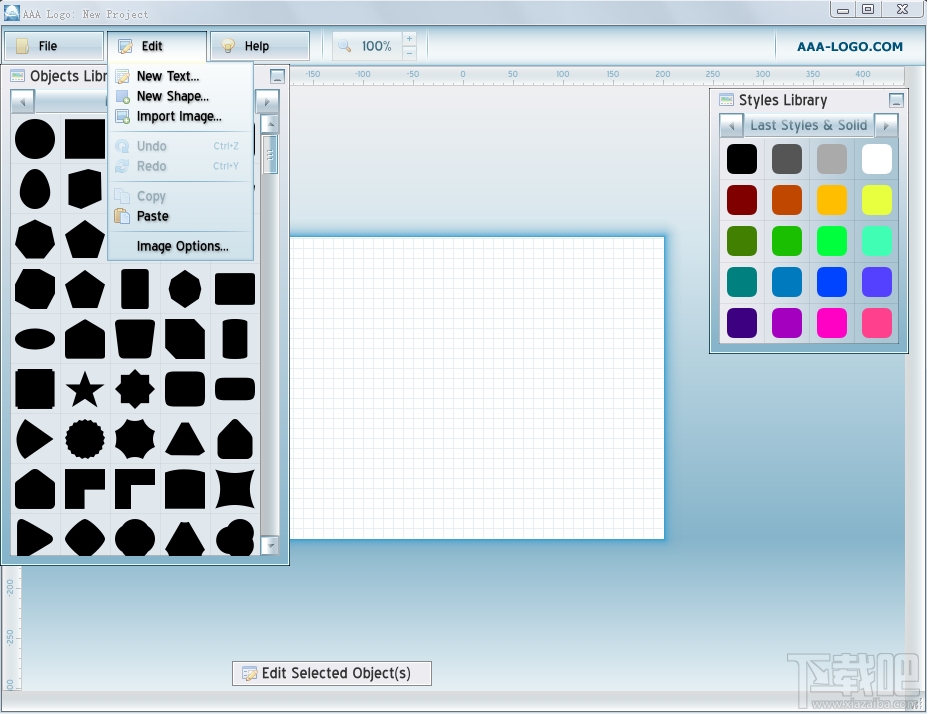Select the scalloped circle seal shape
Image resolution: width=927 pixels, height=714 pixels.
point(85,439)
